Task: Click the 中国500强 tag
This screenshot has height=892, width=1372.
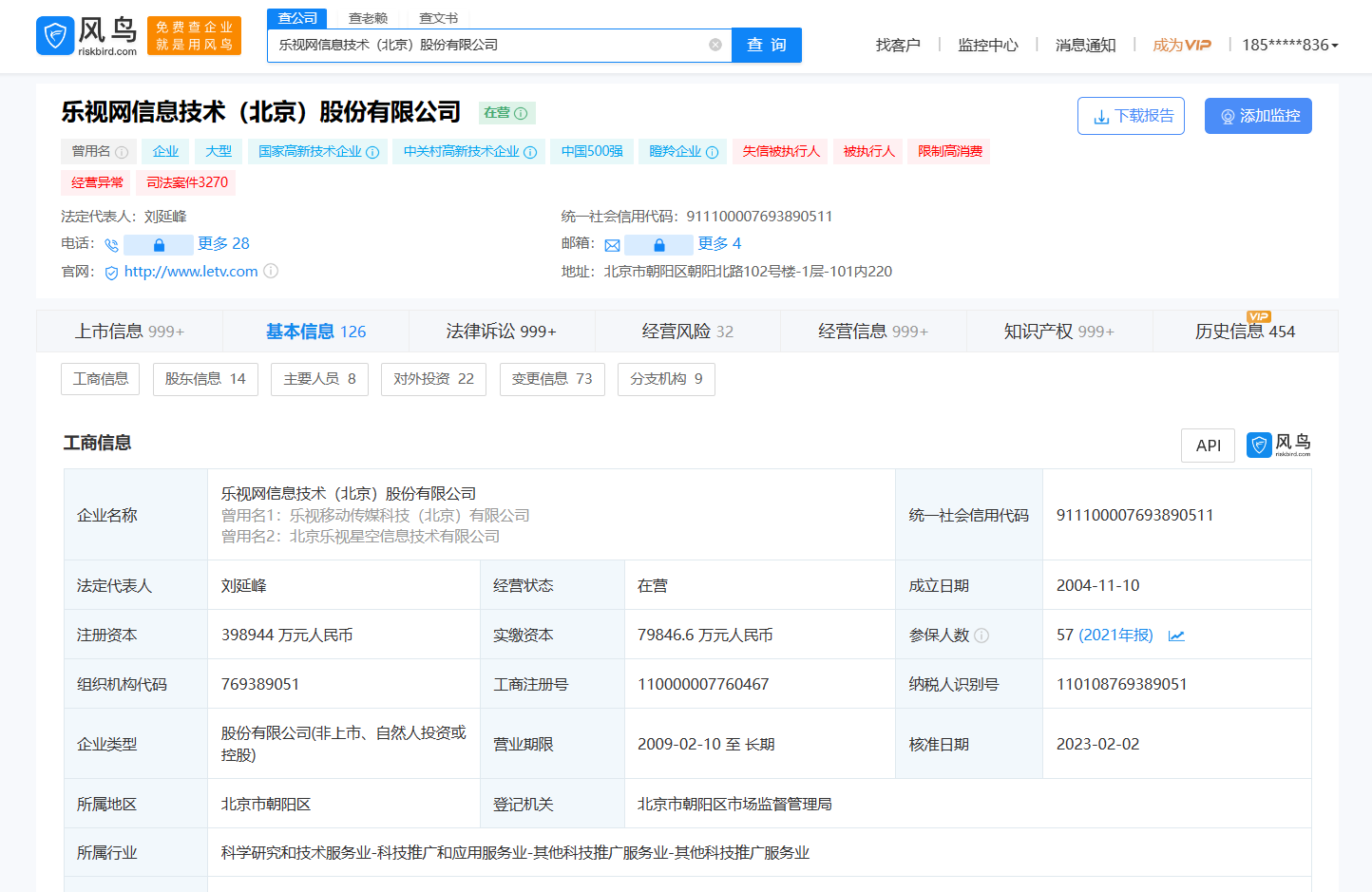Action: point(592,152)
